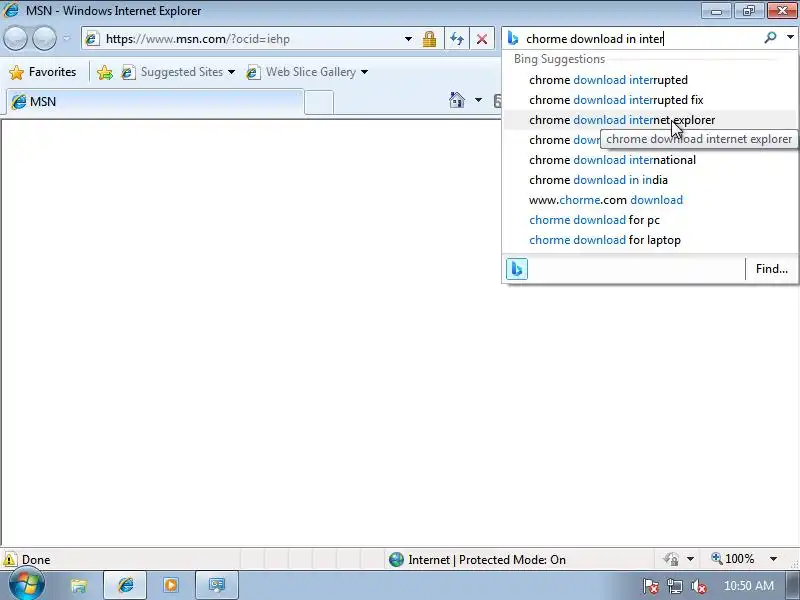Click the Add to Favorites Bar icon
The height and width of the screenshot is (600, 800).
105,72
